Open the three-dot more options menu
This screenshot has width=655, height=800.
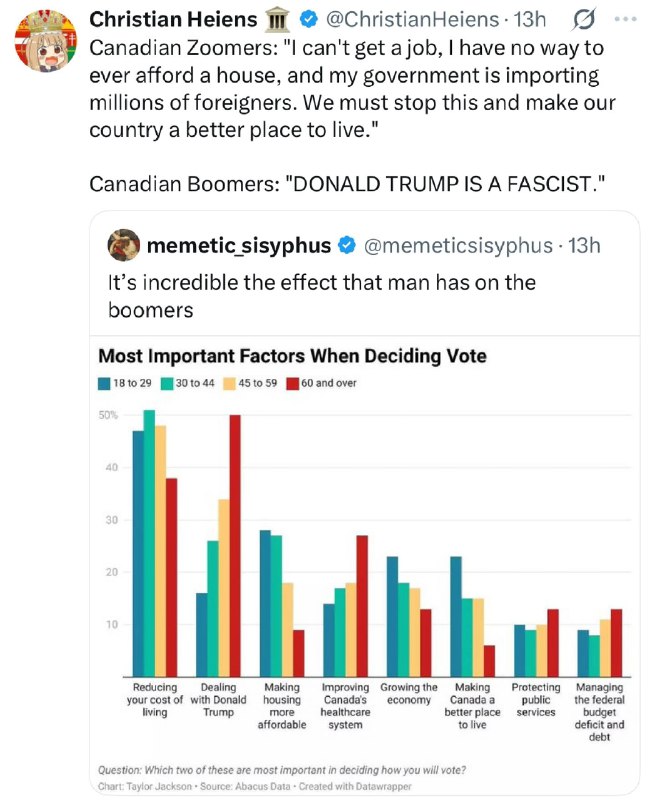pyautogui.click(x=625, y=19)
